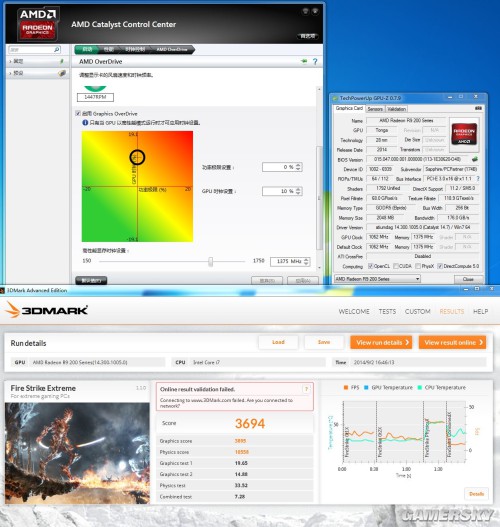Click the search magnifier in Catalyst sidebar
This screenshot has height=527, width=500.
57,50
